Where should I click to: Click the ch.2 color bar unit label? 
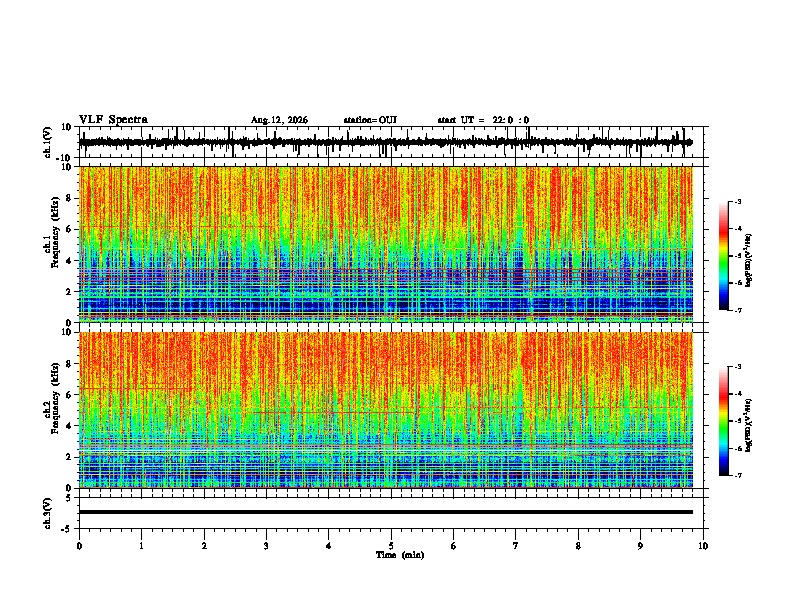(x=749, y=425)
